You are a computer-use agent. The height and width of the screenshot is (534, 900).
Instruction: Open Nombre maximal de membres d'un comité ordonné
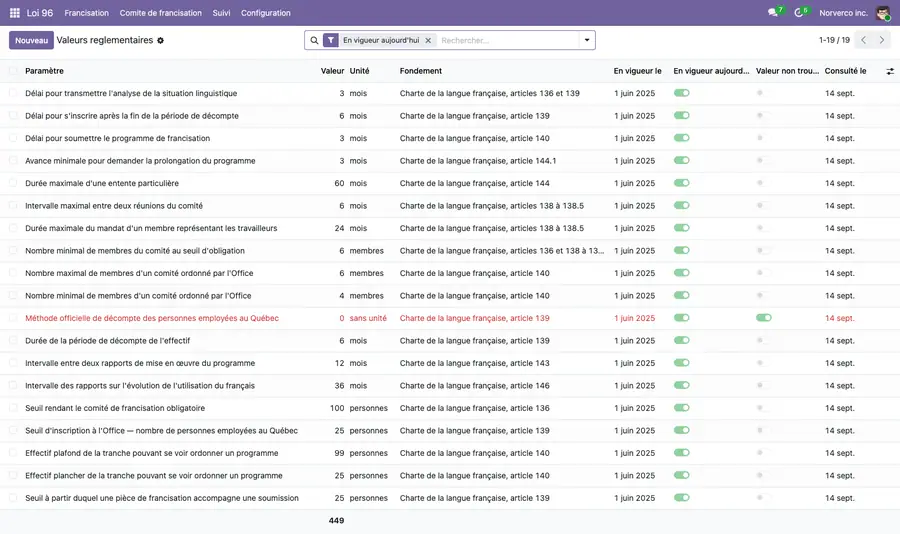(139, 273)
